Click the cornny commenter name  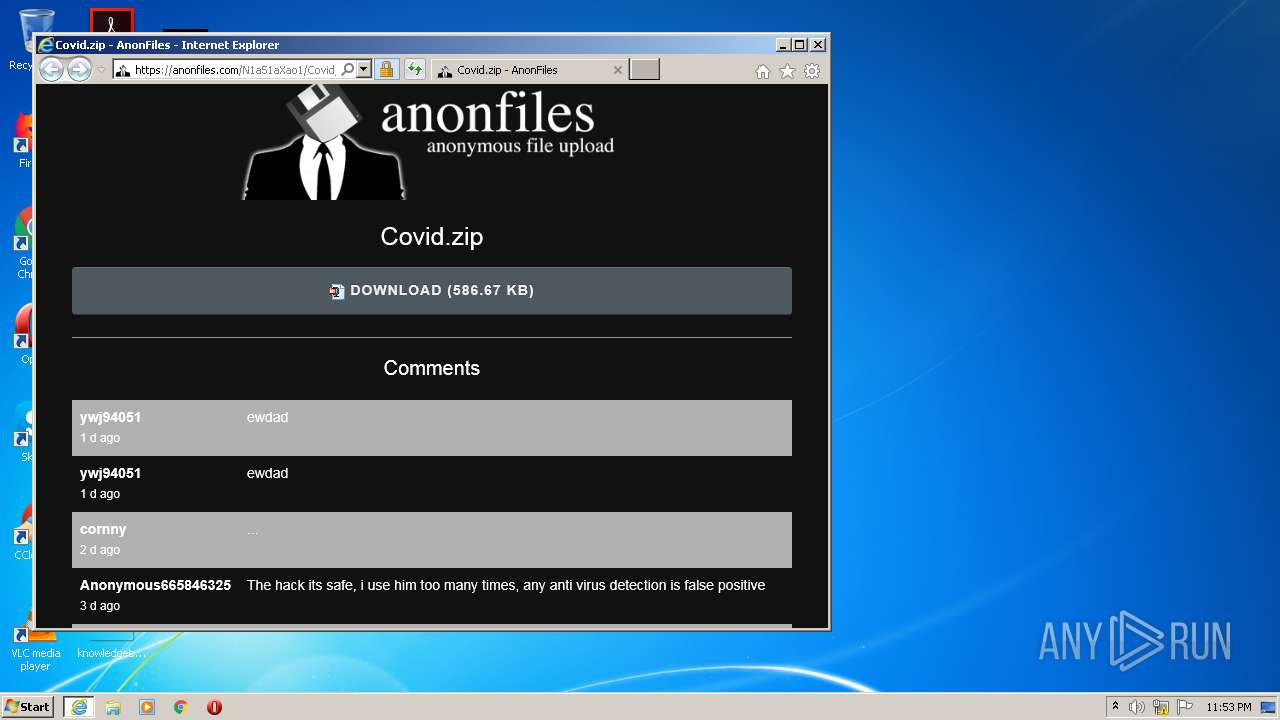tap(103, 529)
